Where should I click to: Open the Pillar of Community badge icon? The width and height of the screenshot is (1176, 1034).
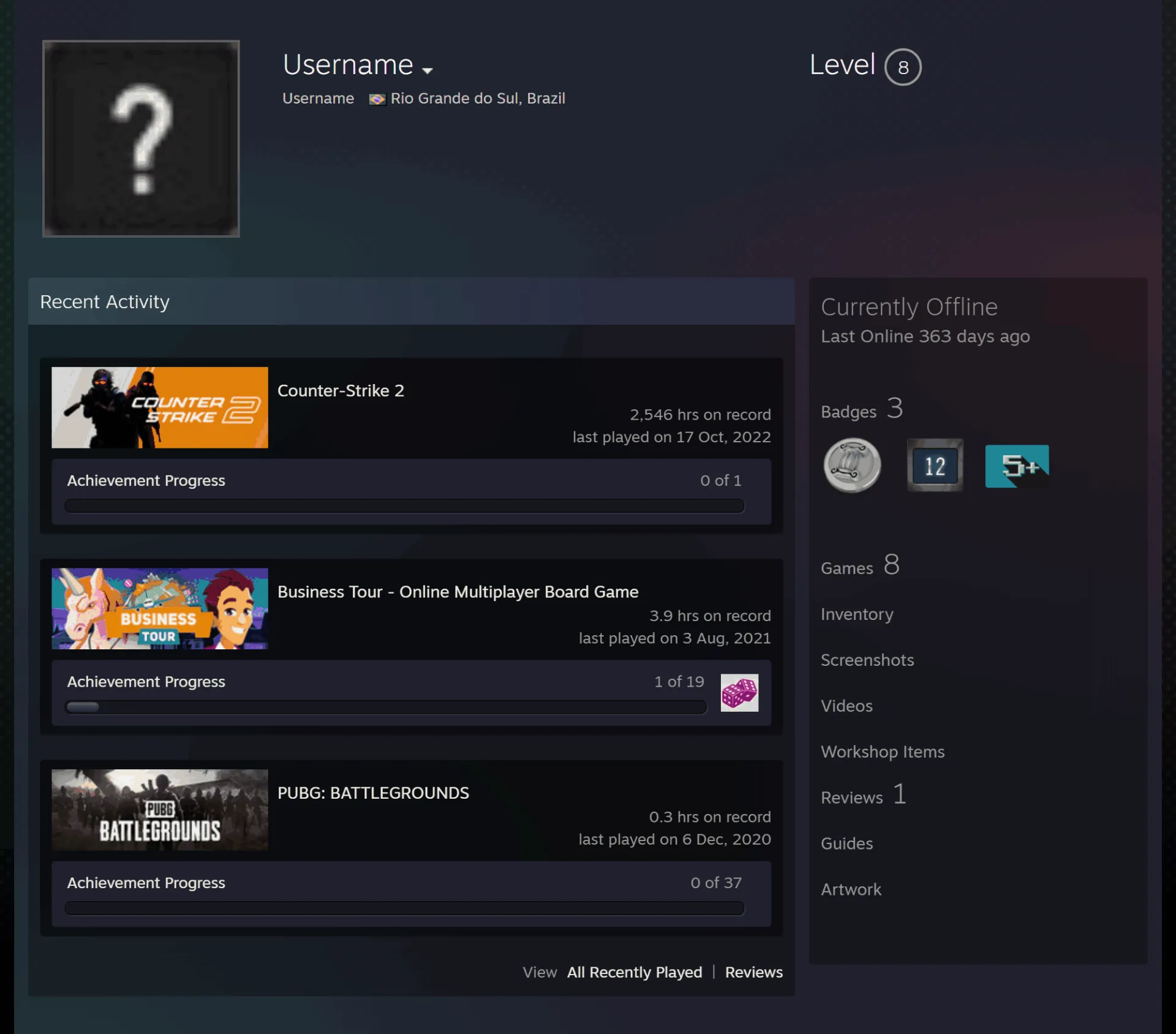[x=852, y=466]
